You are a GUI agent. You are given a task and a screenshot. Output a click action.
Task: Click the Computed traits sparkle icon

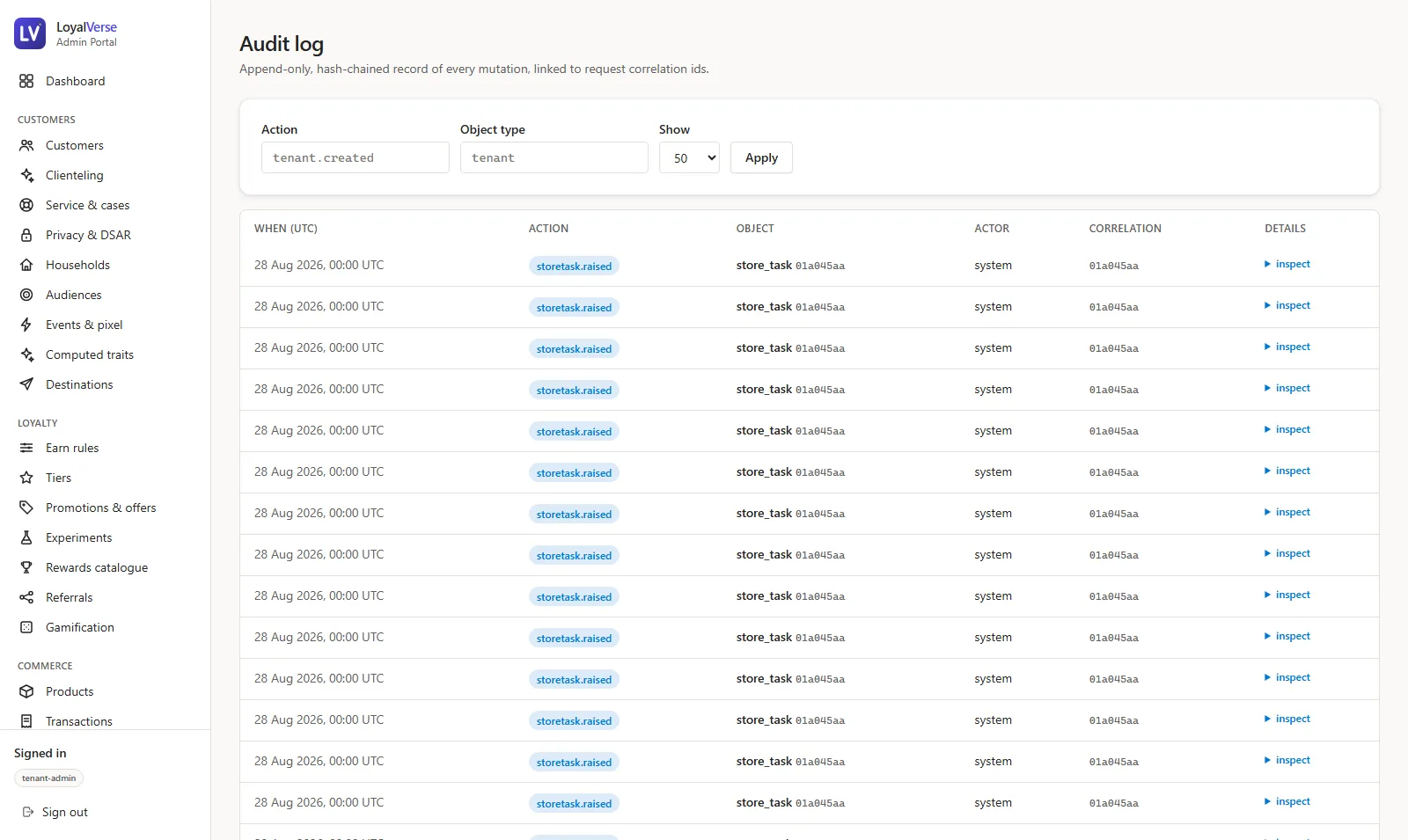(26, 354)
